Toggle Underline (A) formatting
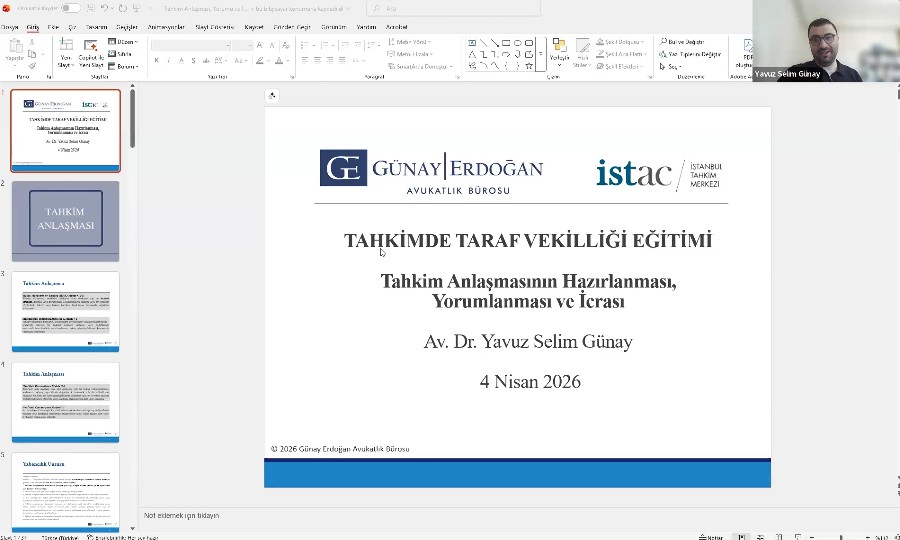The width and height of the screenshot is (900, 540). tap(181, 60)
